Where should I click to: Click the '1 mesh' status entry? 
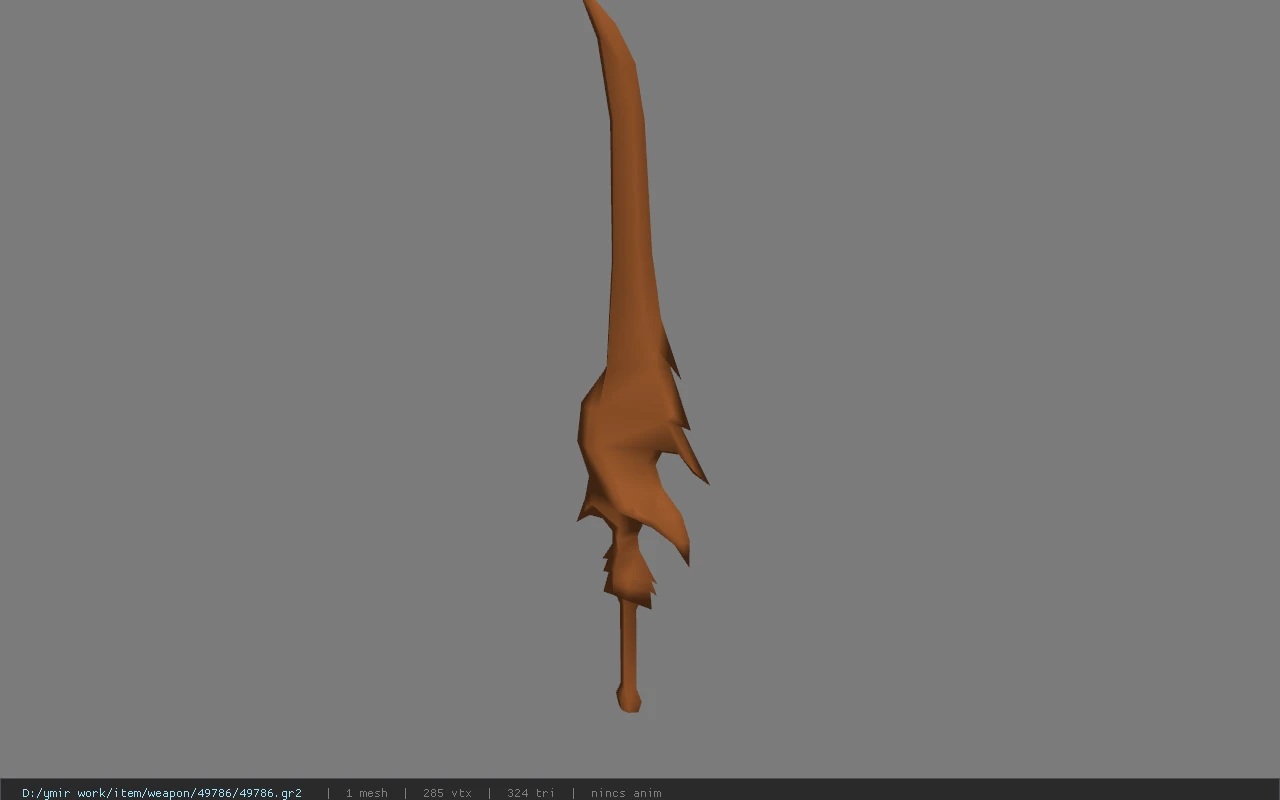366,793
